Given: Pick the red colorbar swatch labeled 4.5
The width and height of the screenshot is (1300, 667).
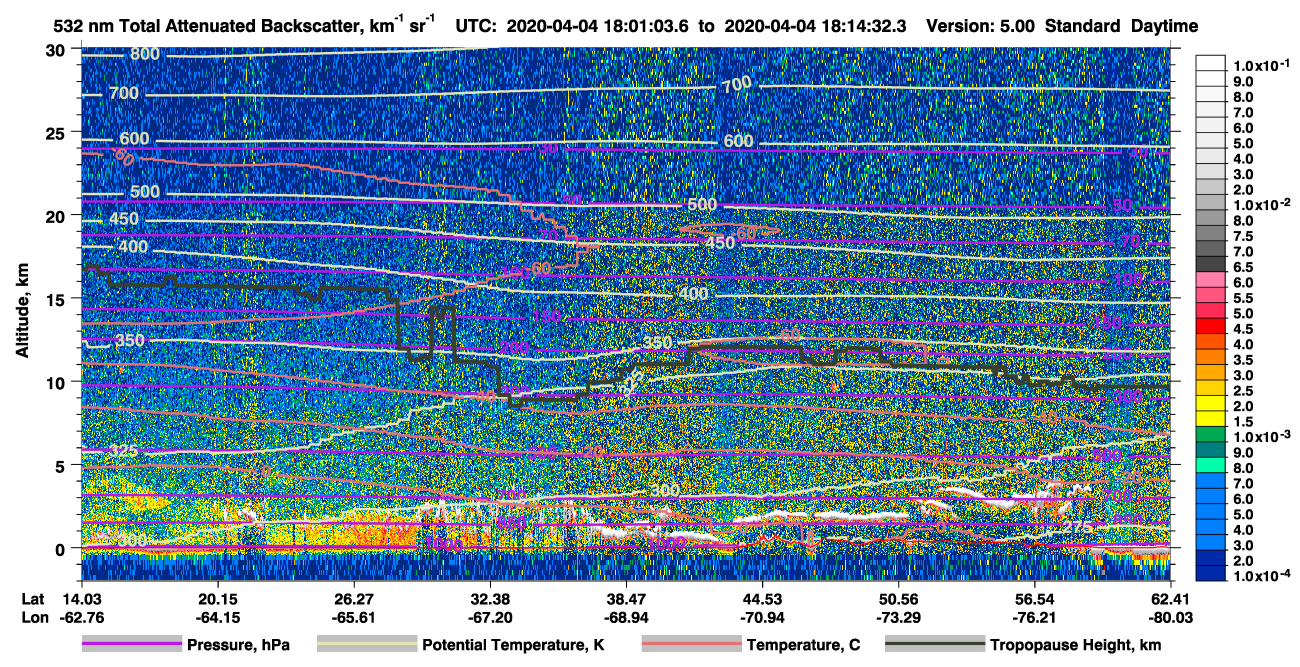Looking at the screenshot, I should pos(1210,325).
